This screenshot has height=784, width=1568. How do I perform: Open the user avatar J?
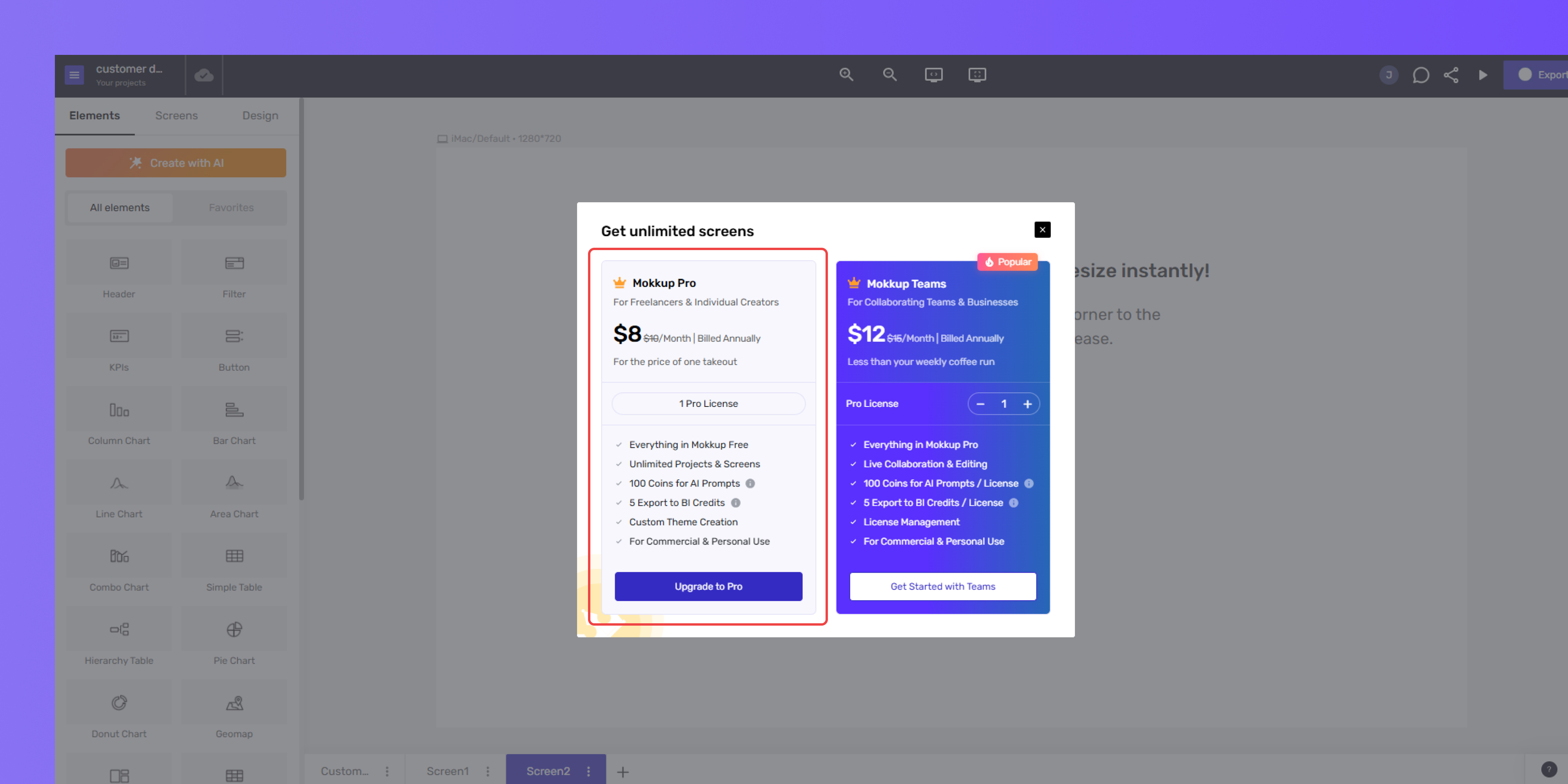pos(1388,75)
